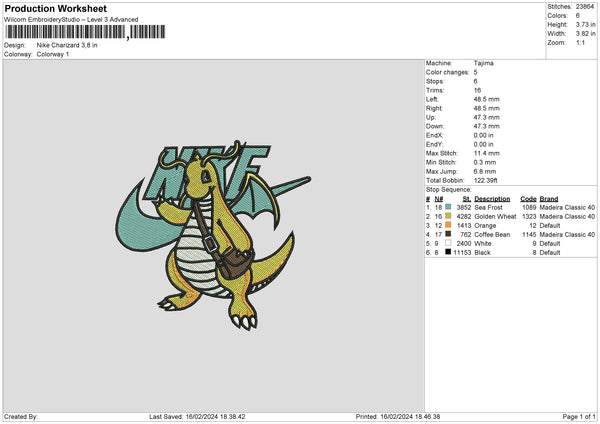Click the Max Stitch value 11.4 mm
The width and height of the screenshot is (600, 424).
pos(486,153)
